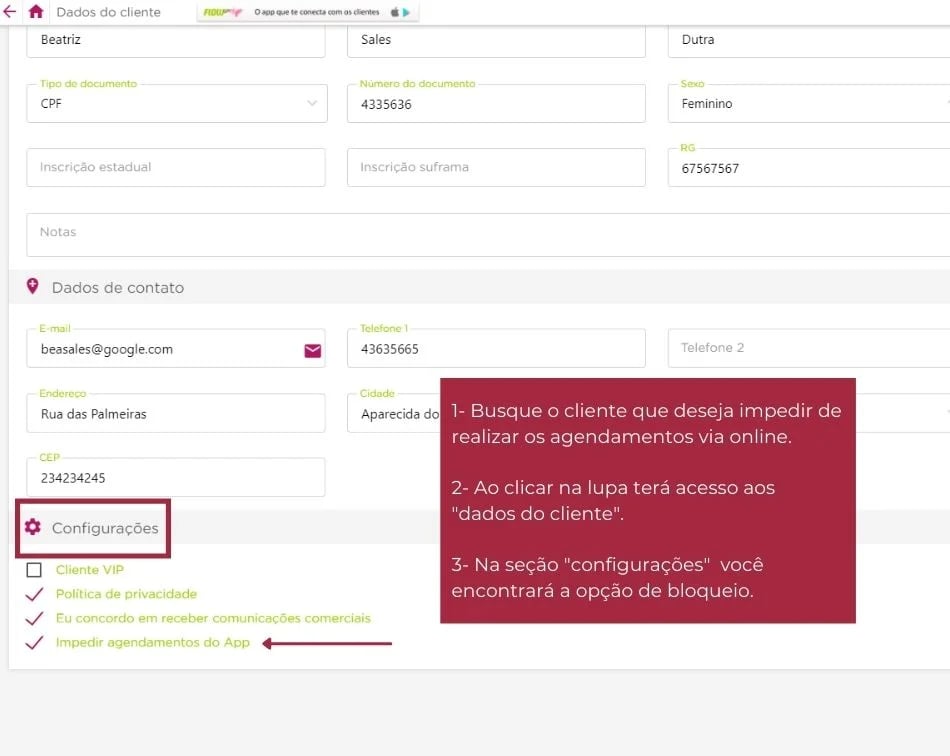Click the middle name field Sales
This screenshot has height=756, width=950.
click(496, 41)
